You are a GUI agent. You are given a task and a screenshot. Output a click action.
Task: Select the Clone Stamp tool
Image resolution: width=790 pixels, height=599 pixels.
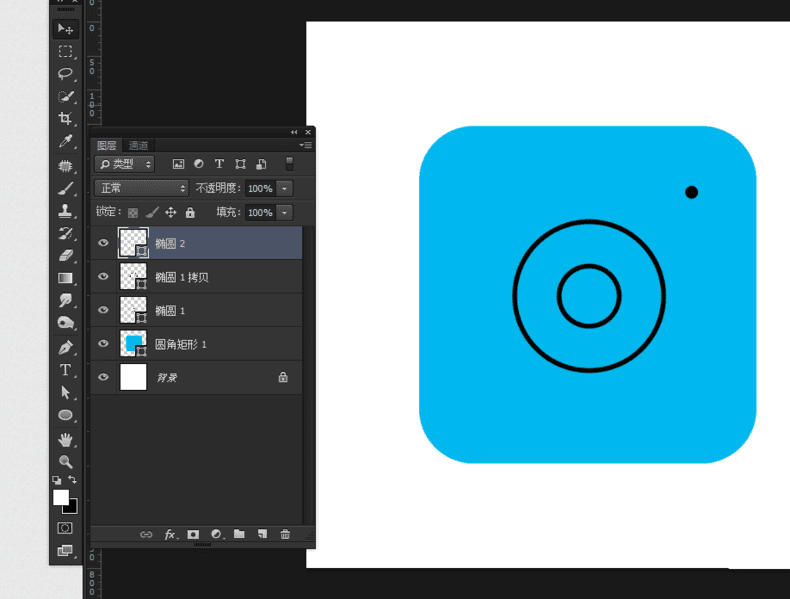pyautogui.click(x=65, y=211)
